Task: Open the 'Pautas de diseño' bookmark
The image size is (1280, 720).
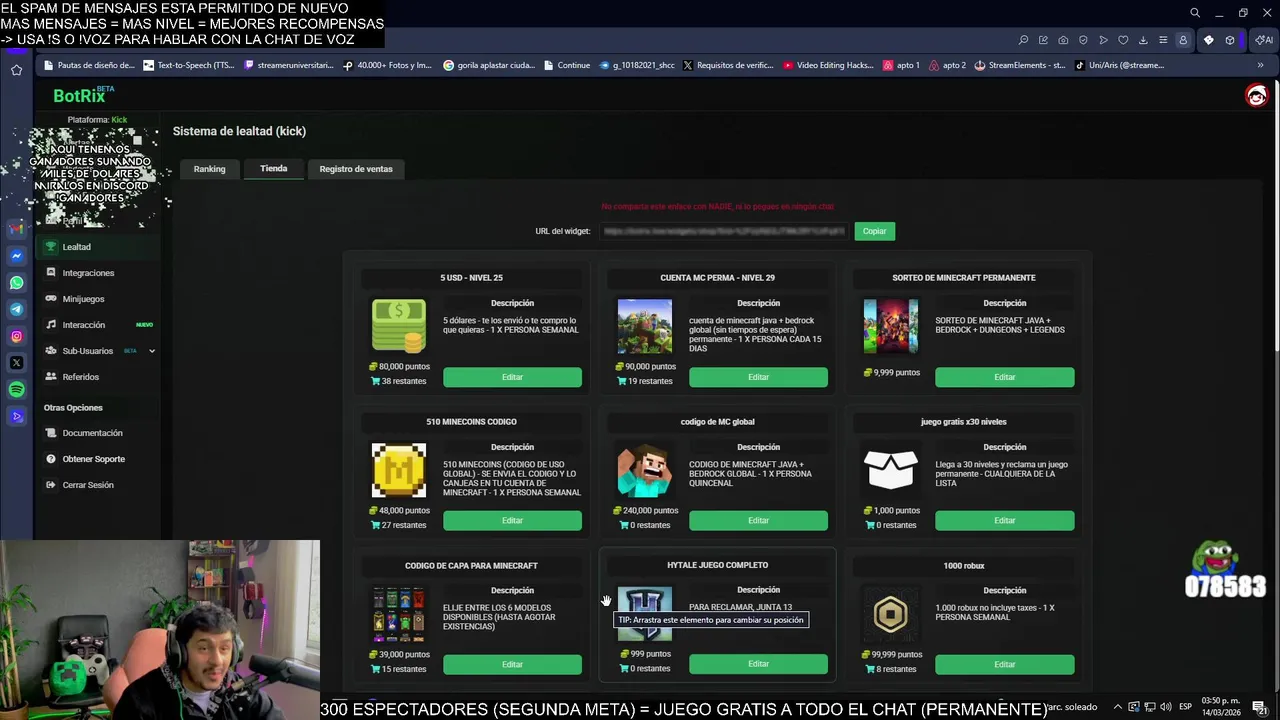Action: coord(89,65)
